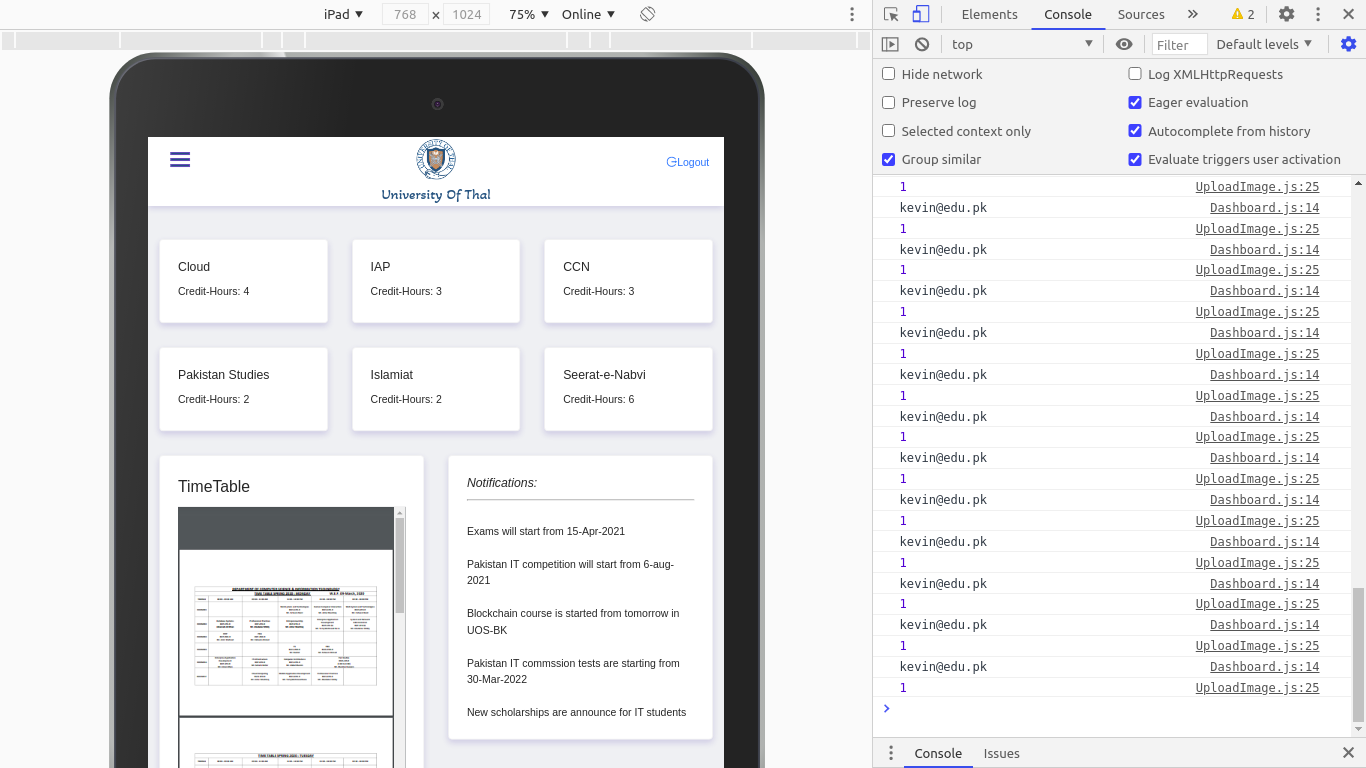The image size is (1366, 768).
Task: Click the device height field showing 1024
Action: coord(467,14)
